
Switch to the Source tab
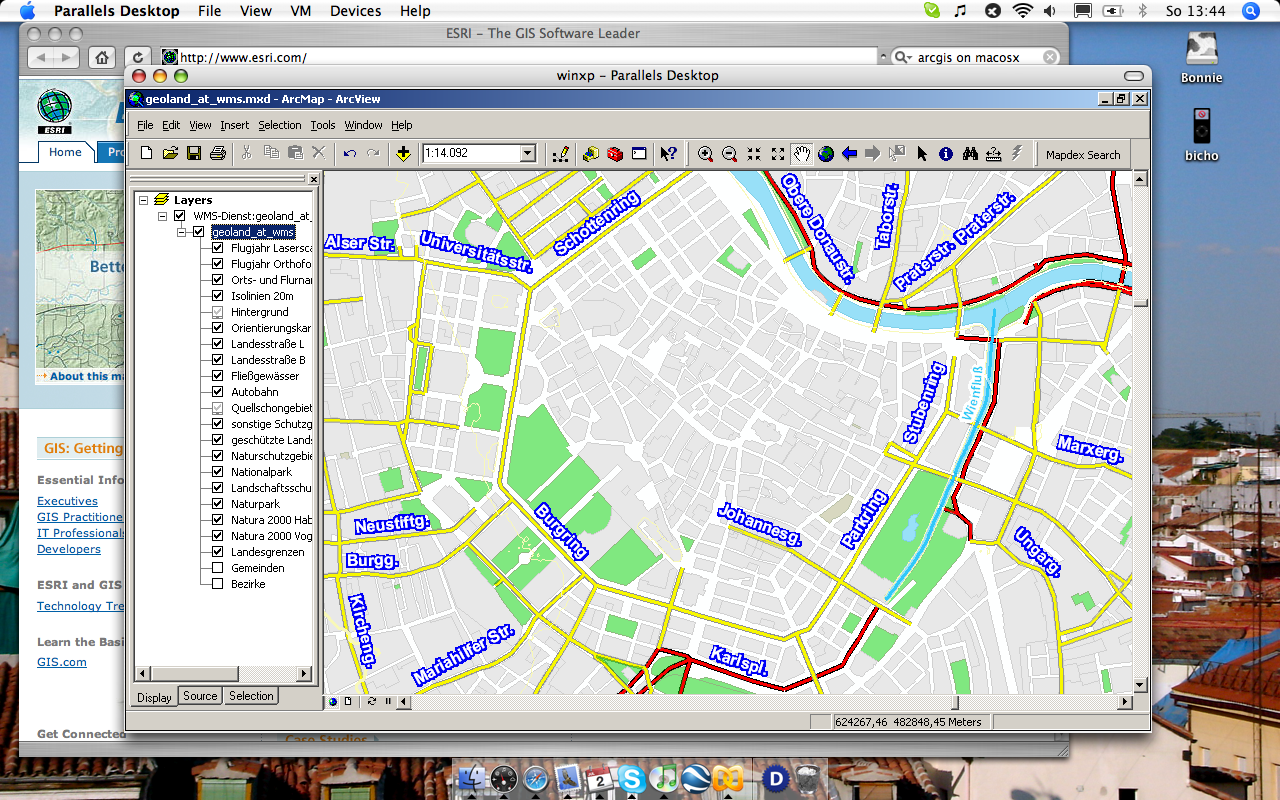(200, 696)
